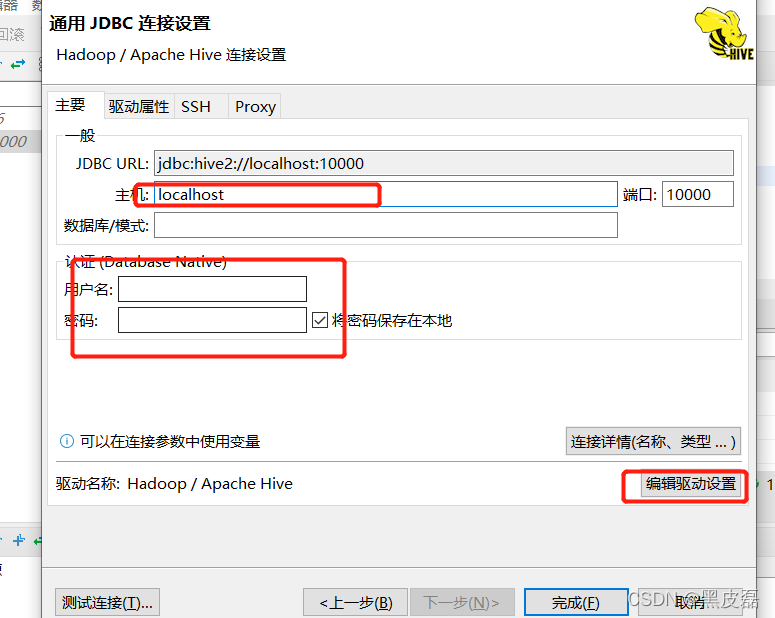
Task: Open the SSH tab
Action: (201, 106)
